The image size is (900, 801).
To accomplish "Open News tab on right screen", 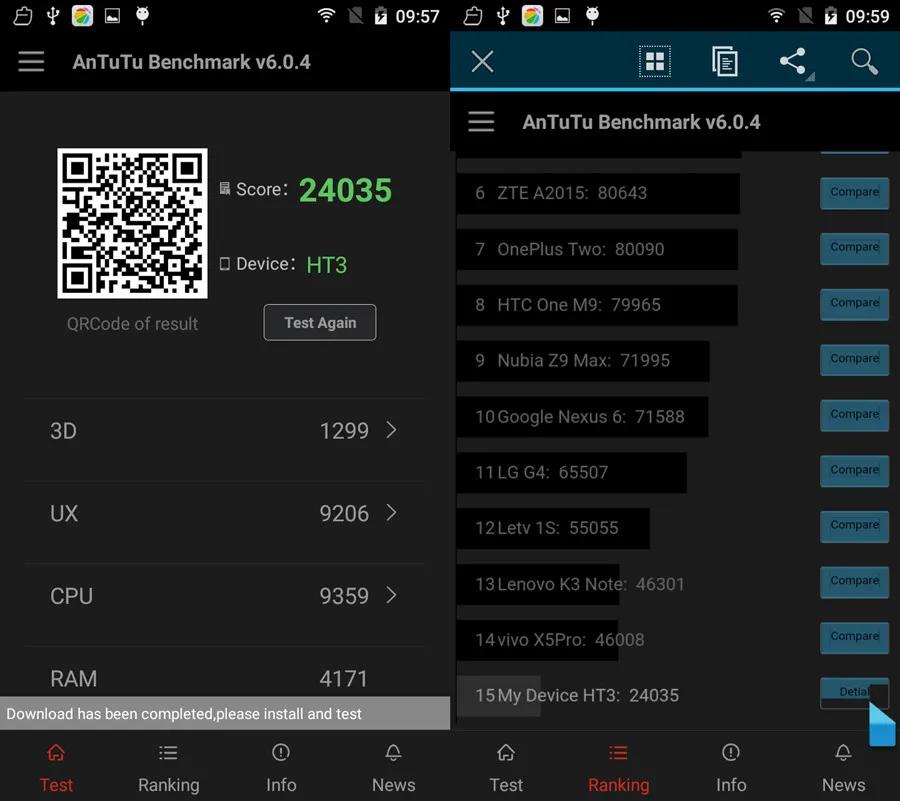I will point(844,767).
